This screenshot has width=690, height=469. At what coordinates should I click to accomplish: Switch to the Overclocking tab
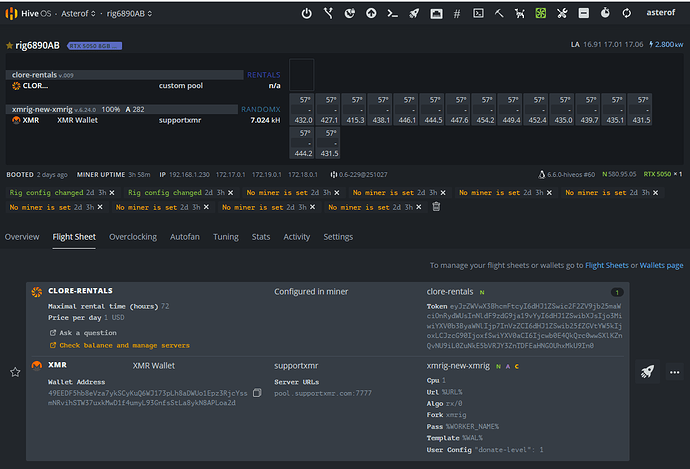tap(133, 237)
